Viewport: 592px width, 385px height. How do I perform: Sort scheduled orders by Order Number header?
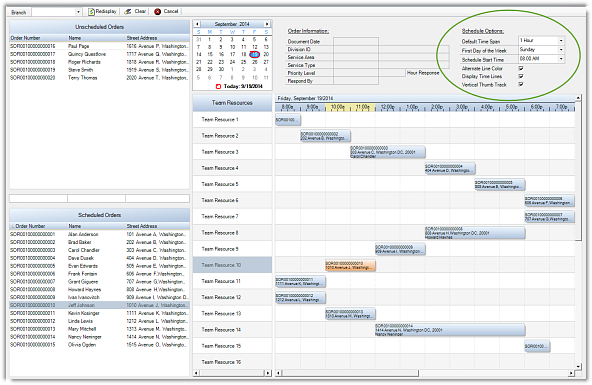39,226
